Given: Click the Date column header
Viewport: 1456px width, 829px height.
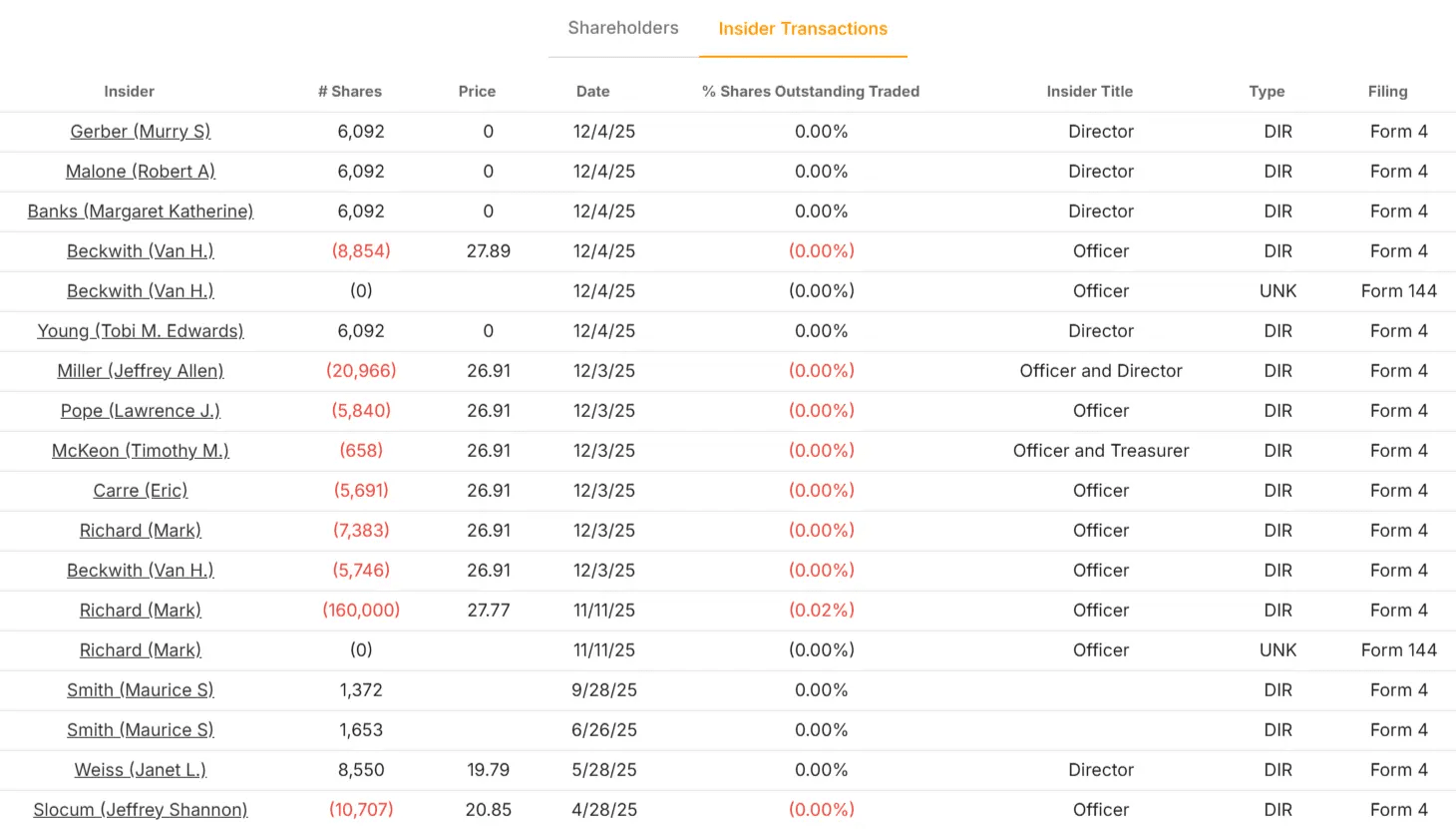Looking at the screenshot, I should click(592, 92).
